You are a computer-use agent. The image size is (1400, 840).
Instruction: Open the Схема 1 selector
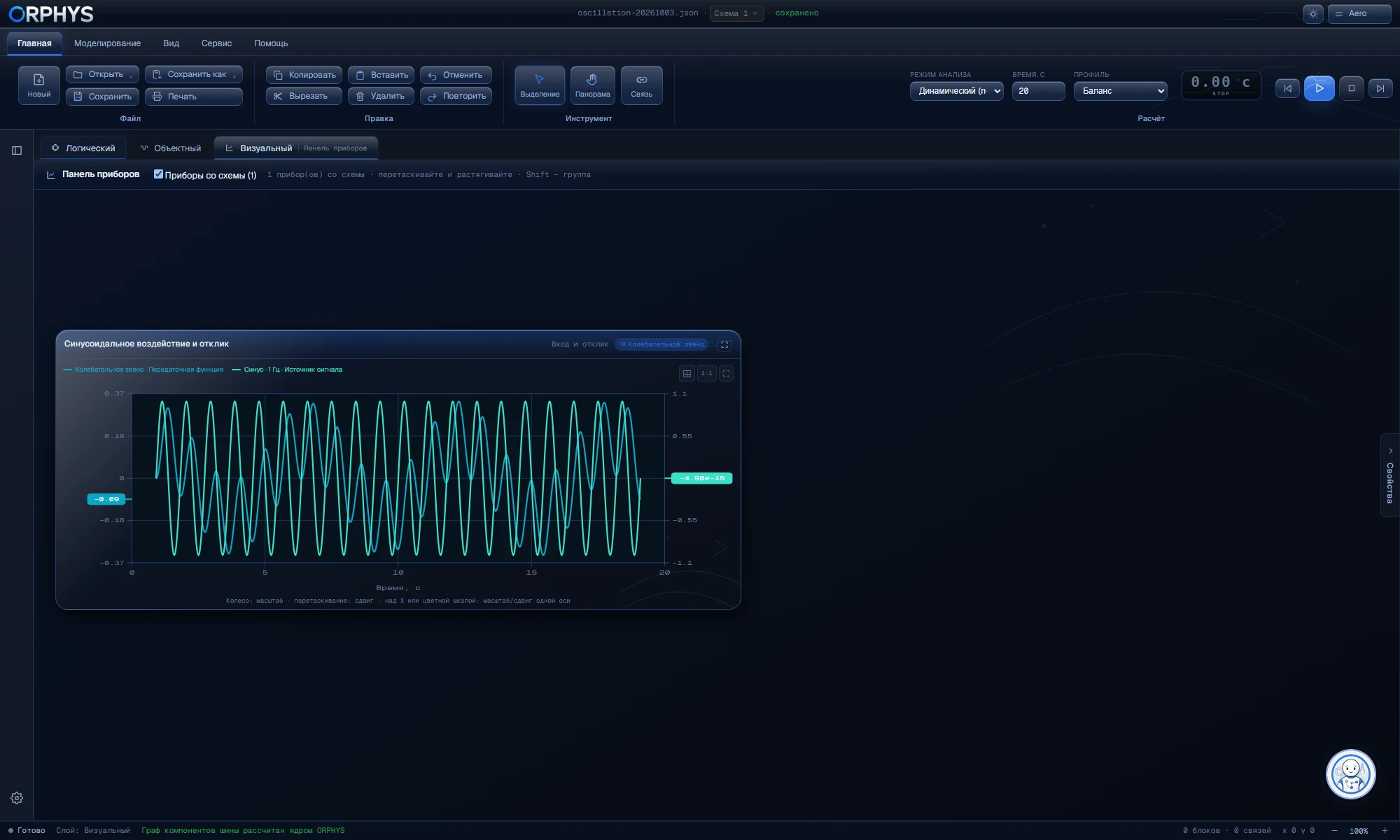pos(736,13)
